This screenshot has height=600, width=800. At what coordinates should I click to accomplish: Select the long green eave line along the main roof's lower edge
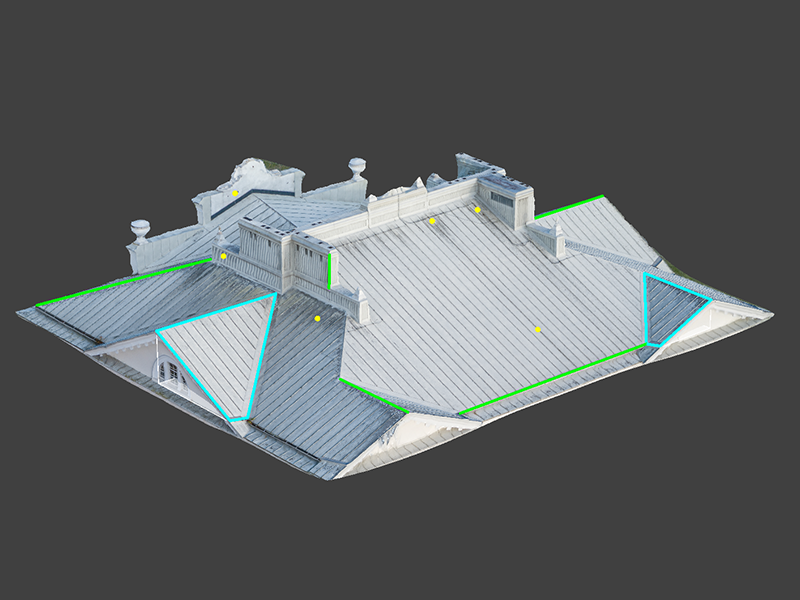(x=552, y=380)
